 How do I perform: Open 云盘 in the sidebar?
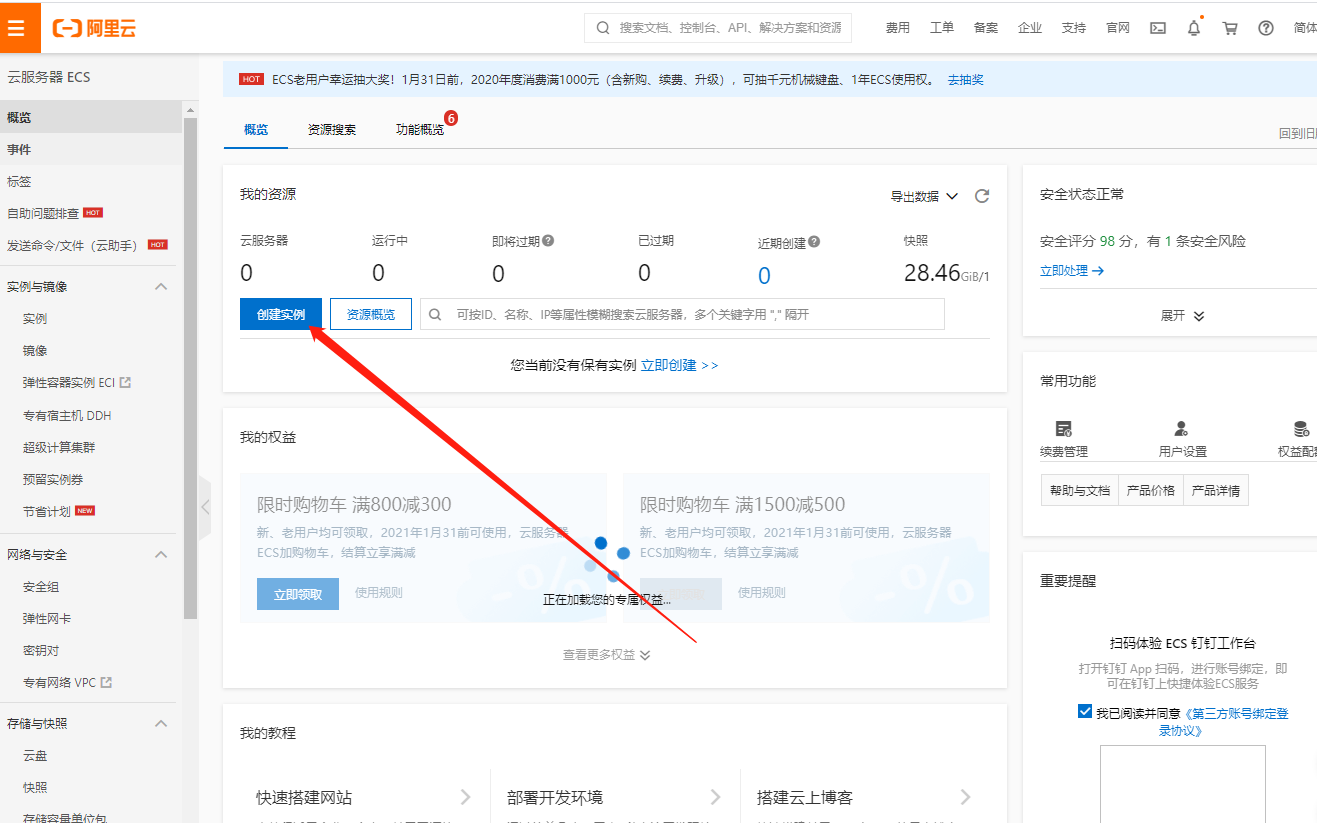pyautogui.click(x=35, y=755)
